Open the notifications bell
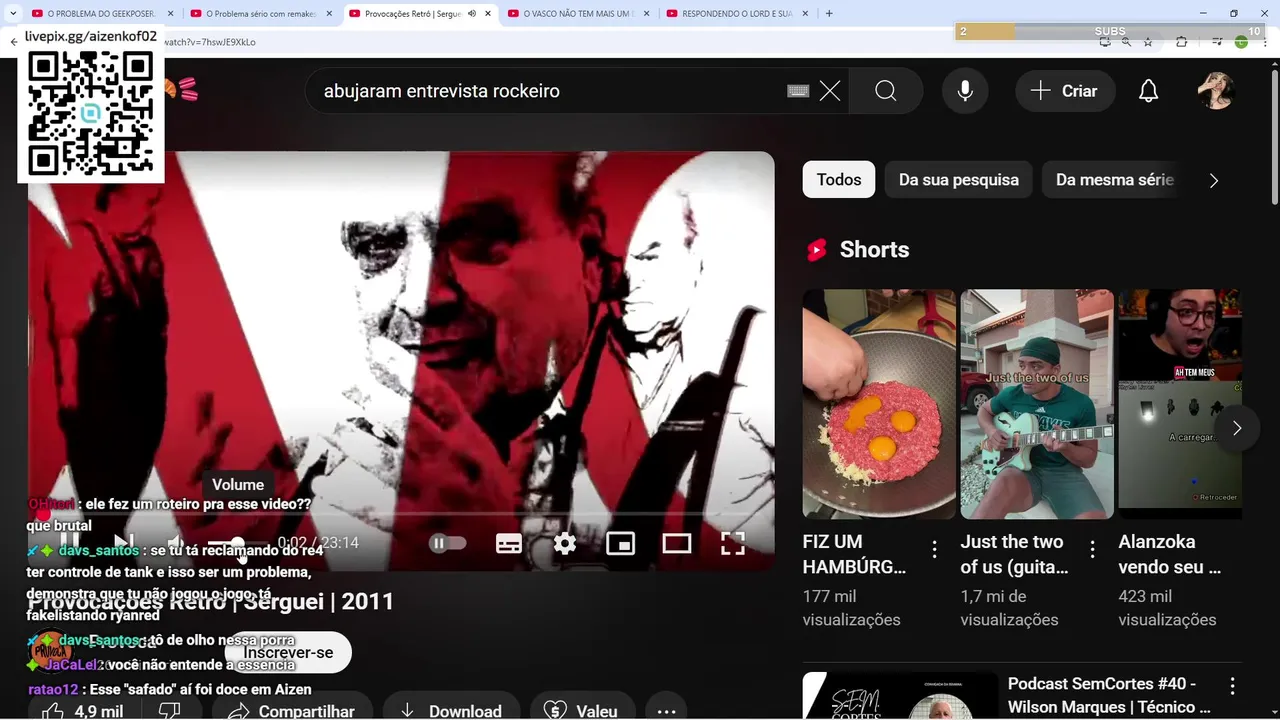 point(1149,91)
